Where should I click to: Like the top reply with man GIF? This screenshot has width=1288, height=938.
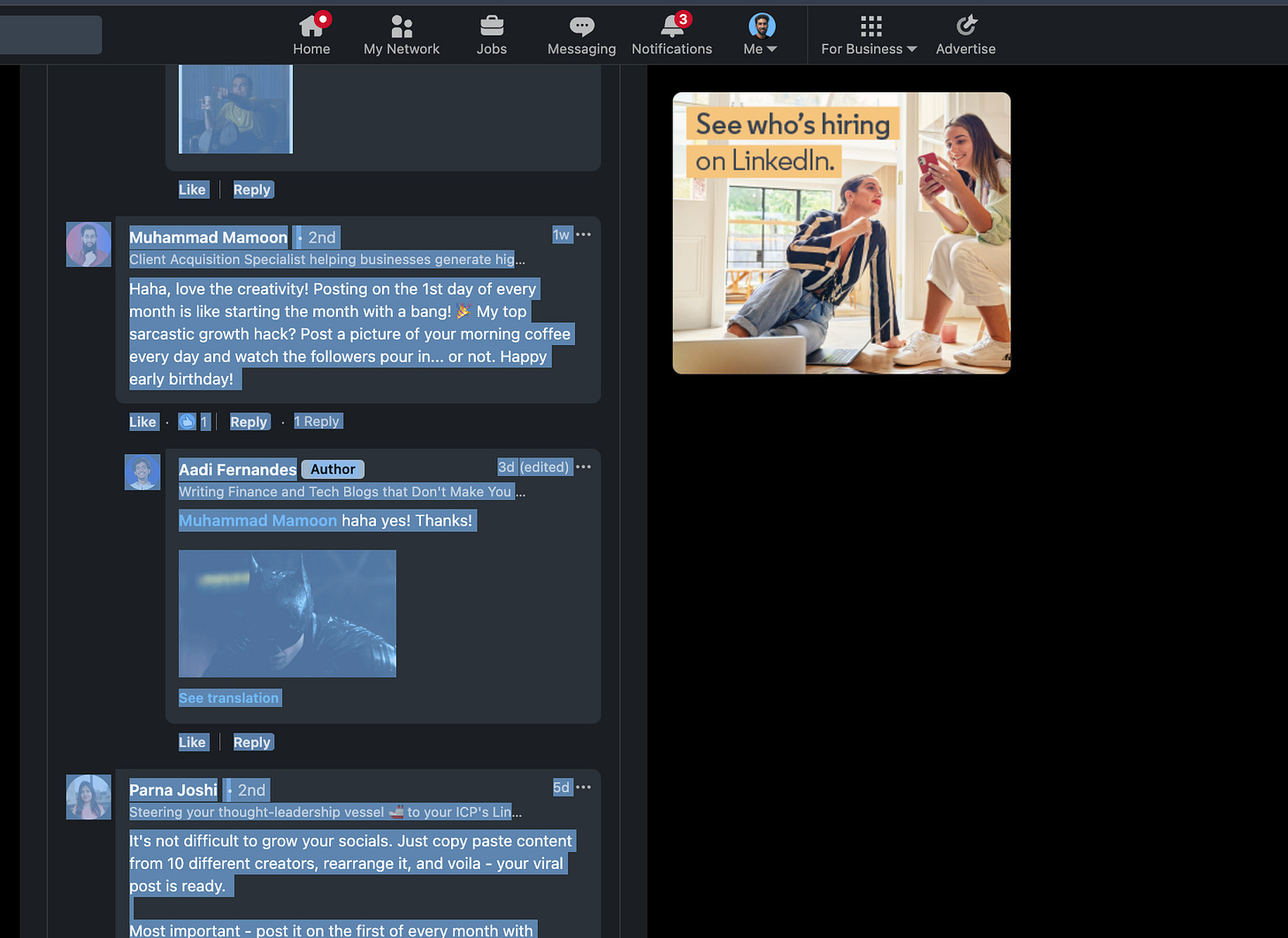click(192, 189)
